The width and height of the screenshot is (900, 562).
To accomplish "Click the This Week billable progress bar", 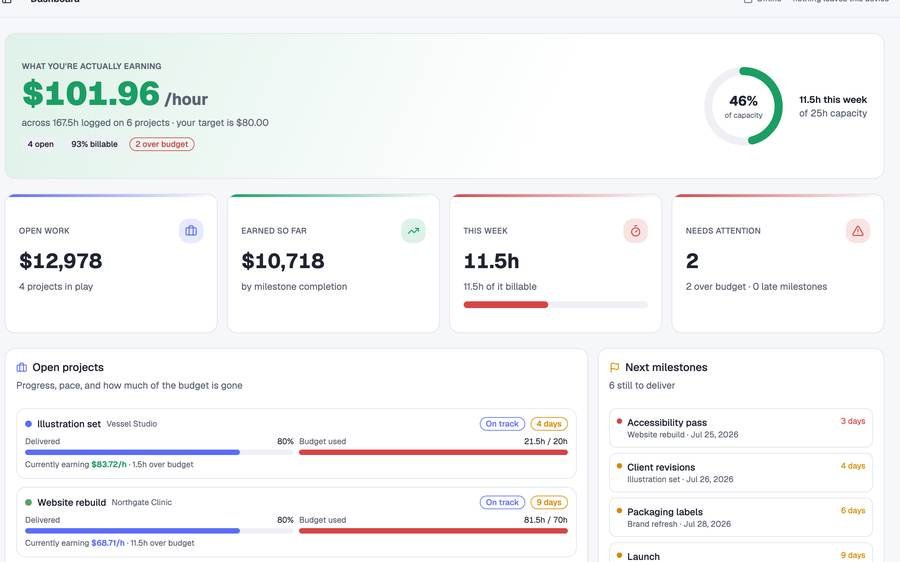I will tap(556, 305).
